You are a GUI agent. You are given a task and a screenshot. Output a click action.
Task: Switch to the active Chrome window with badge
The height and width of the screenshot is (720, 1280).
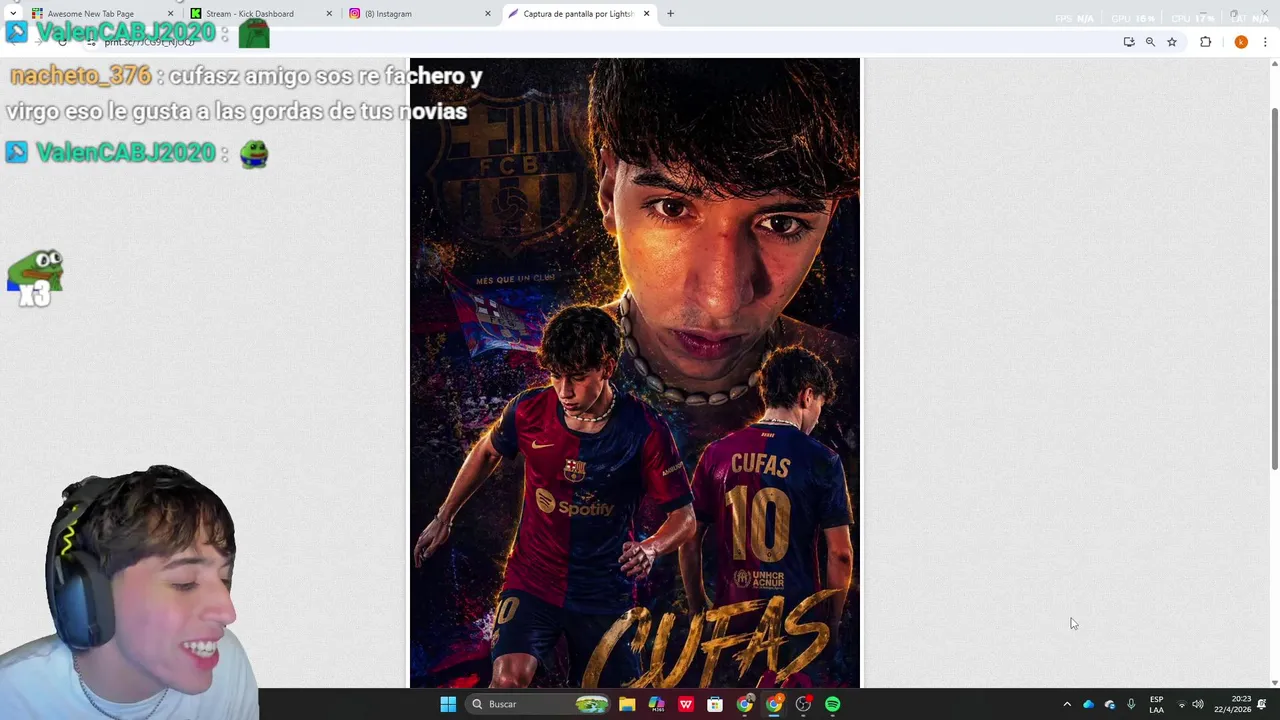click(774, 704)
